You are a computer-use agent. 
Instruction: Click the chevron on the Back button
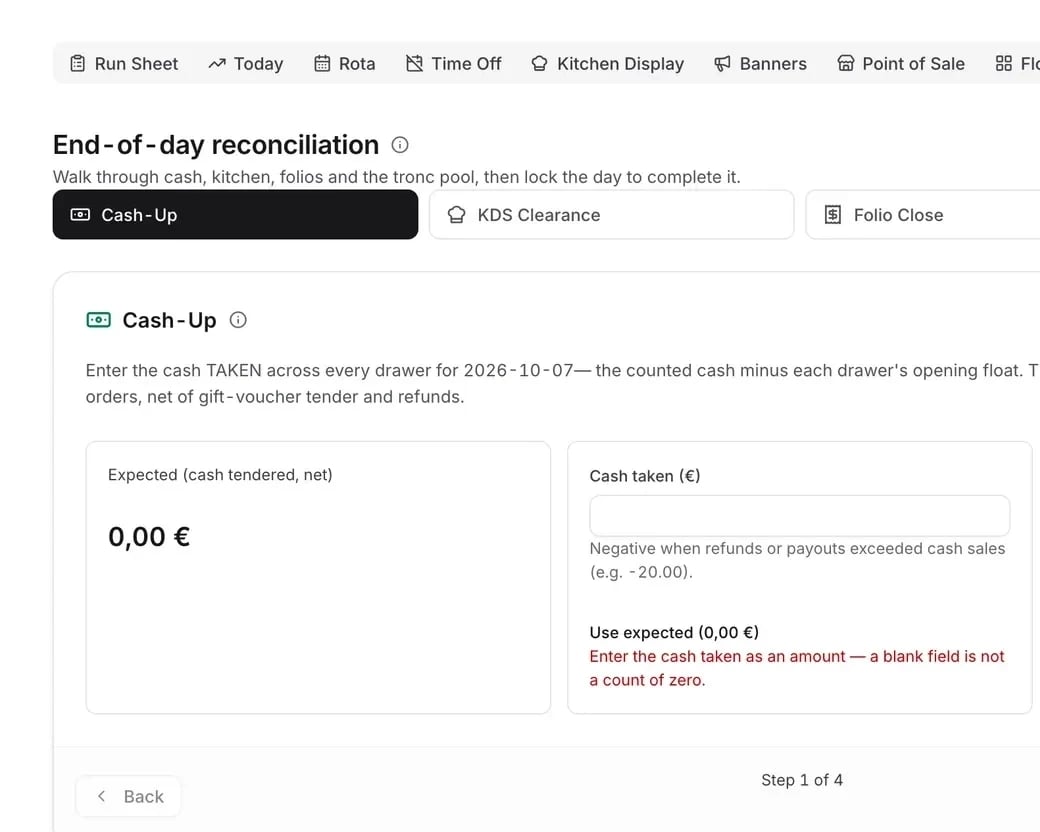[x=101, y=796]
